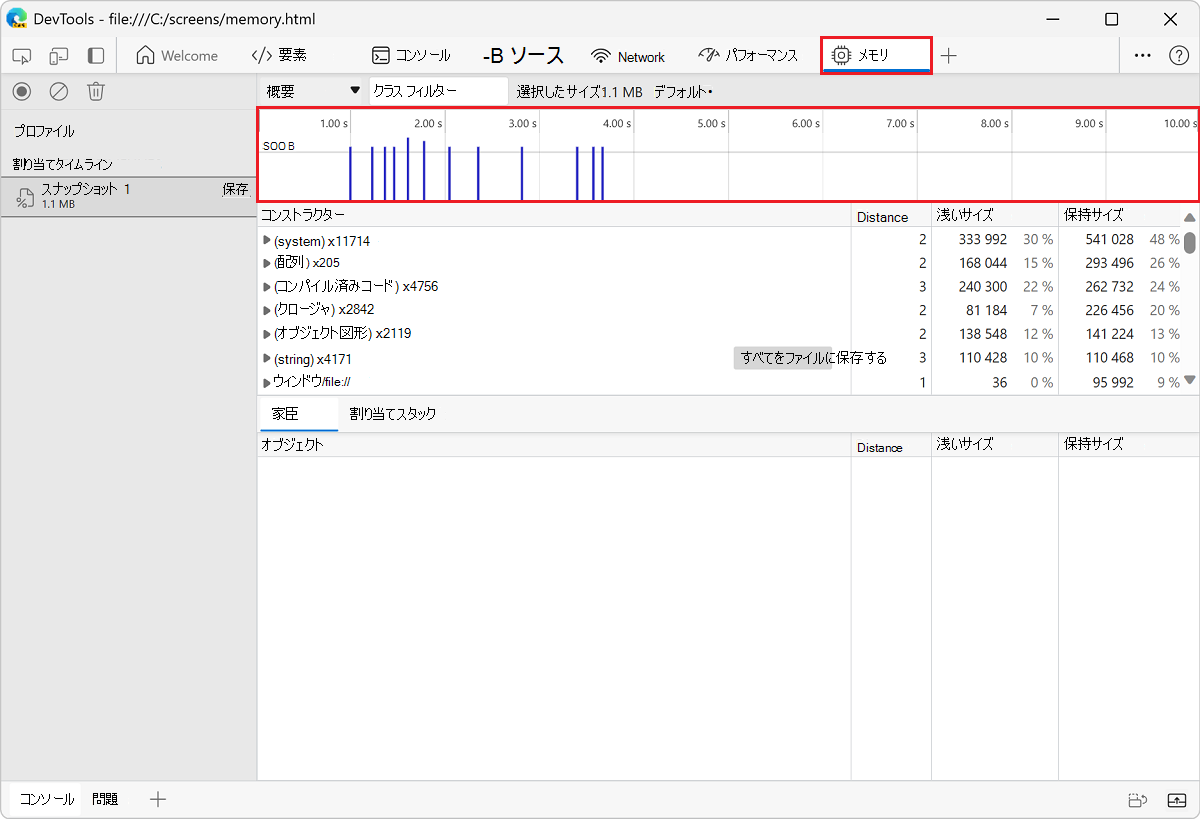The width and height of the screenshot is (1200, 819).
Task: Click the constructor table vertical scrollbar thumb
Action: [1190, 242]
